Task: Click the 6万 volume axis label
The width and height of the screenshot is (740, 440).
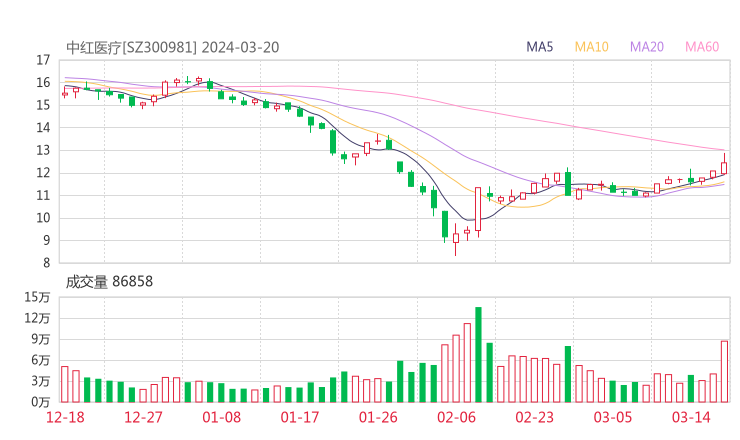Action: (40, 360)
